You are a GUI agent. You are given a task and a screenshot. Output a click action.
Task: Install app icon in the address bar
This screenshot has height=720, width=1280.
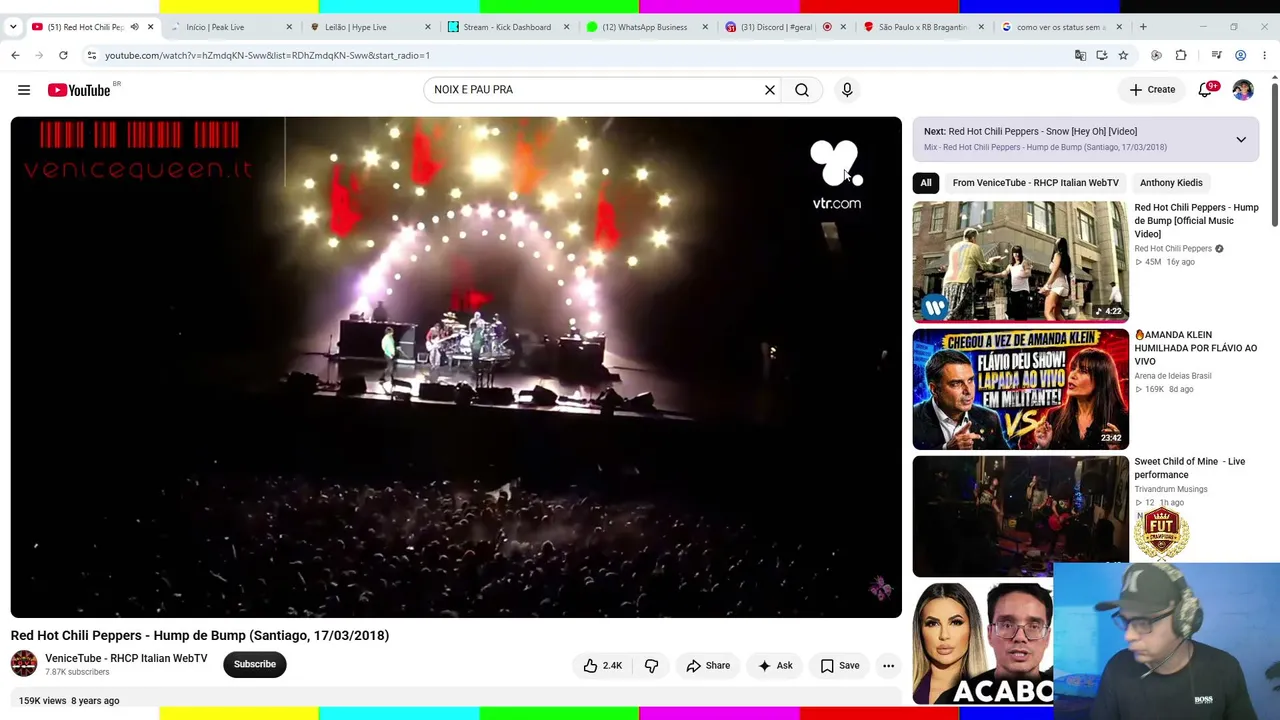(1101, 55)
